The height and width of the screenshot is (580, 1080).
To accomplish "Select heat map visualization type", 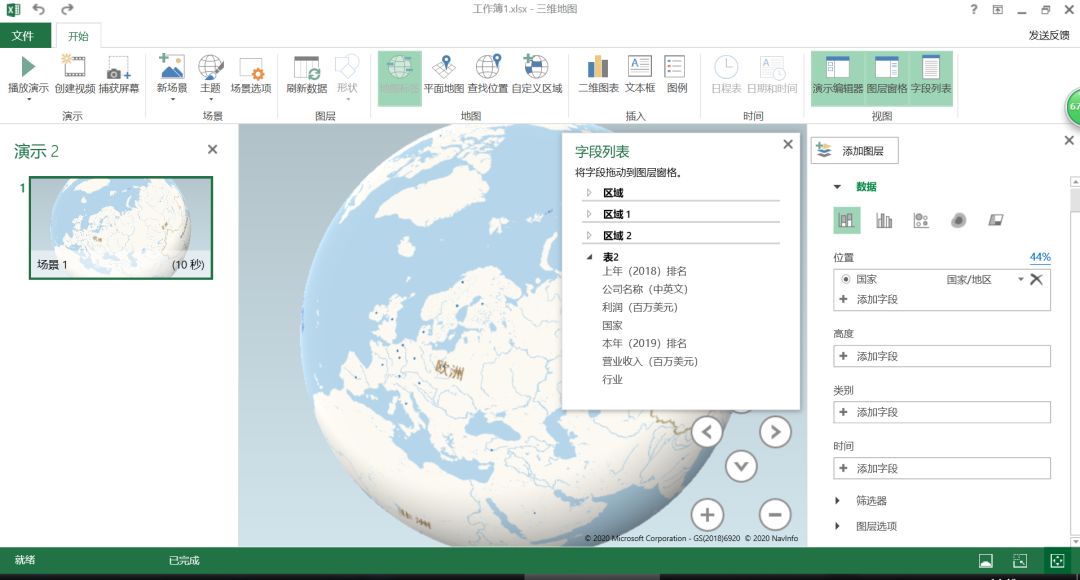I will [x=958, y=220].
